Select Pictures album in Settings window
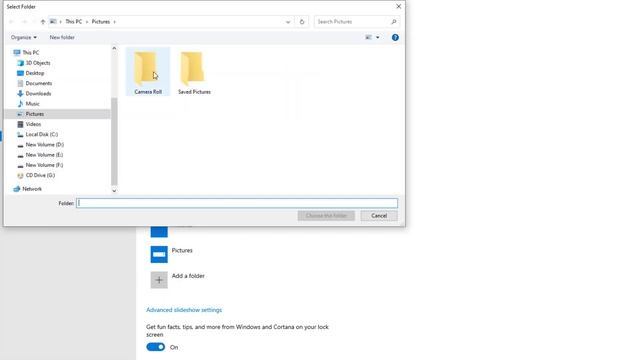The width and height of the screenshot is (640, 360). tap(171, 254)
